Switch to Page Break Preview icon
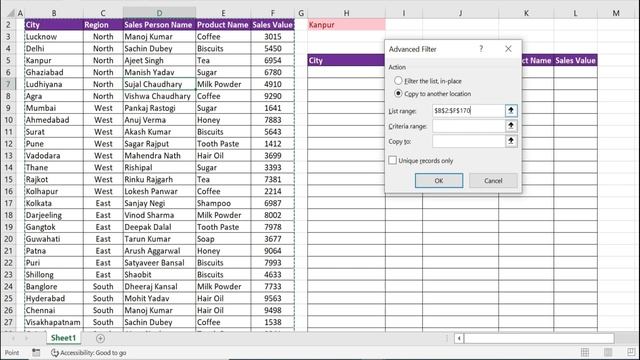Image resolution: width=640 pixels, height=360 pixels. click(x=631, y=352)
